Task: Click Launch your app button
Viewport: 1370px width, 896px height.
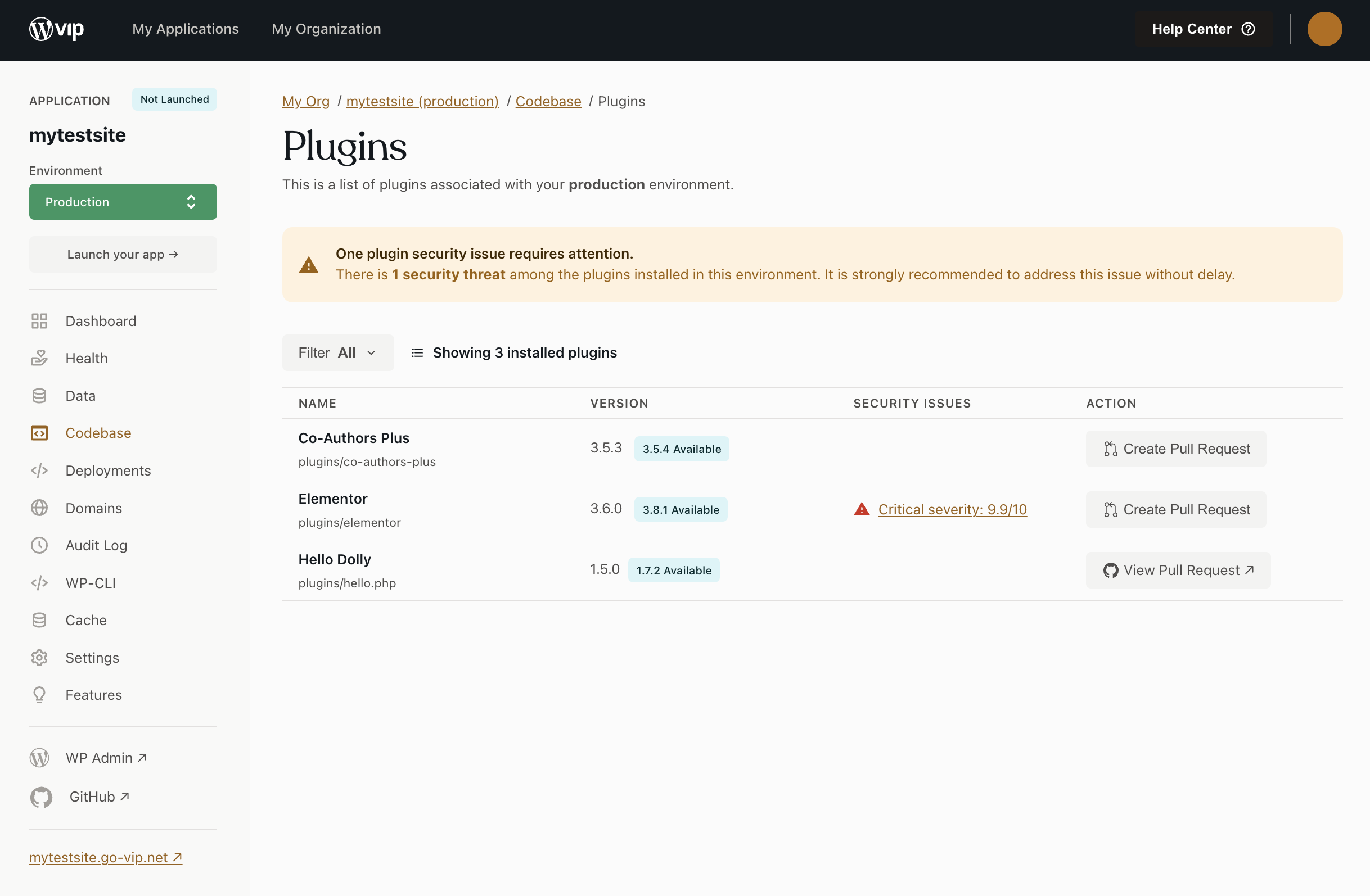Action: (123, 255)
